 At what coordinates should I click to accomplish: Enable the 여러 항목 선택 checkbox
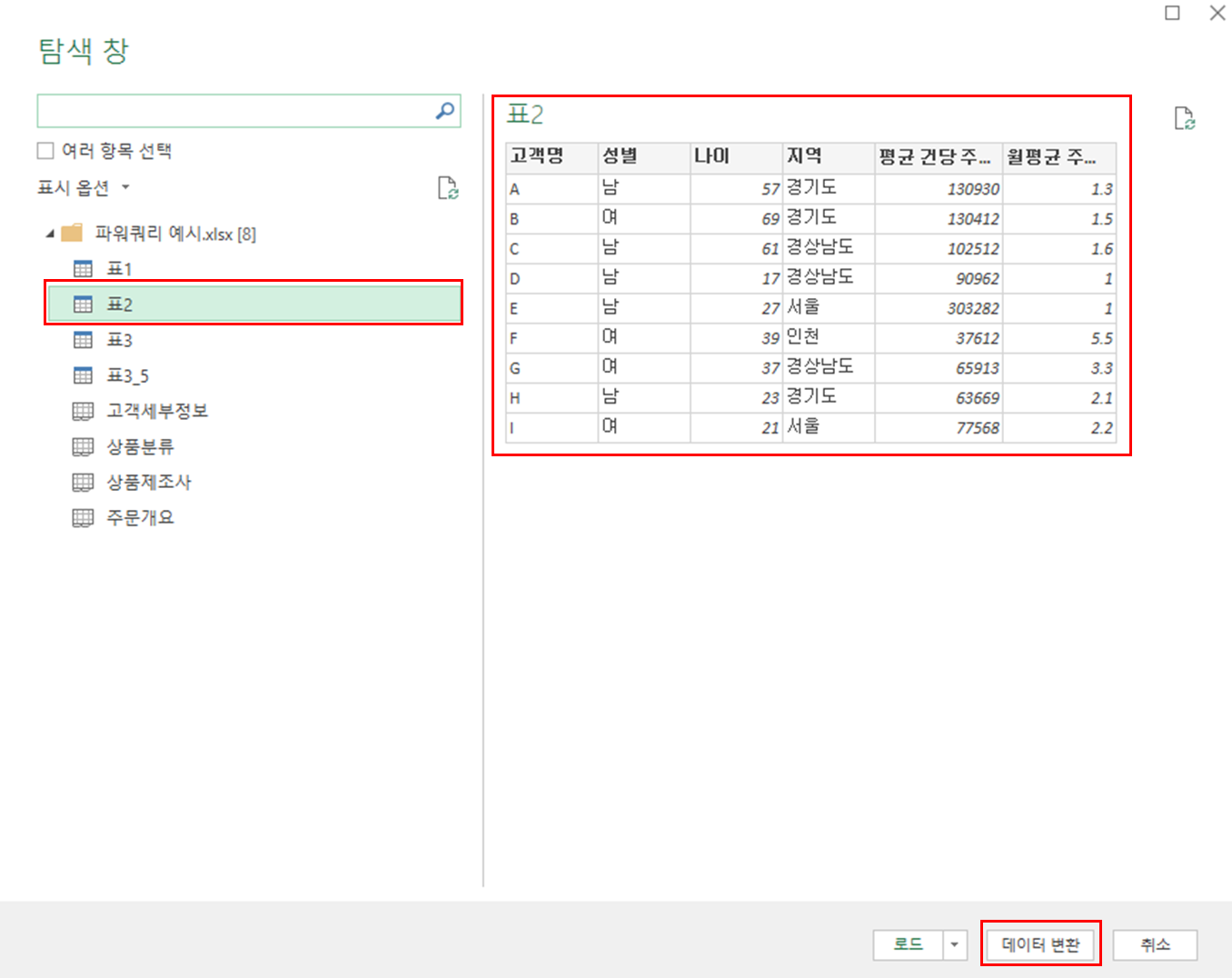(x=45, y=151)
